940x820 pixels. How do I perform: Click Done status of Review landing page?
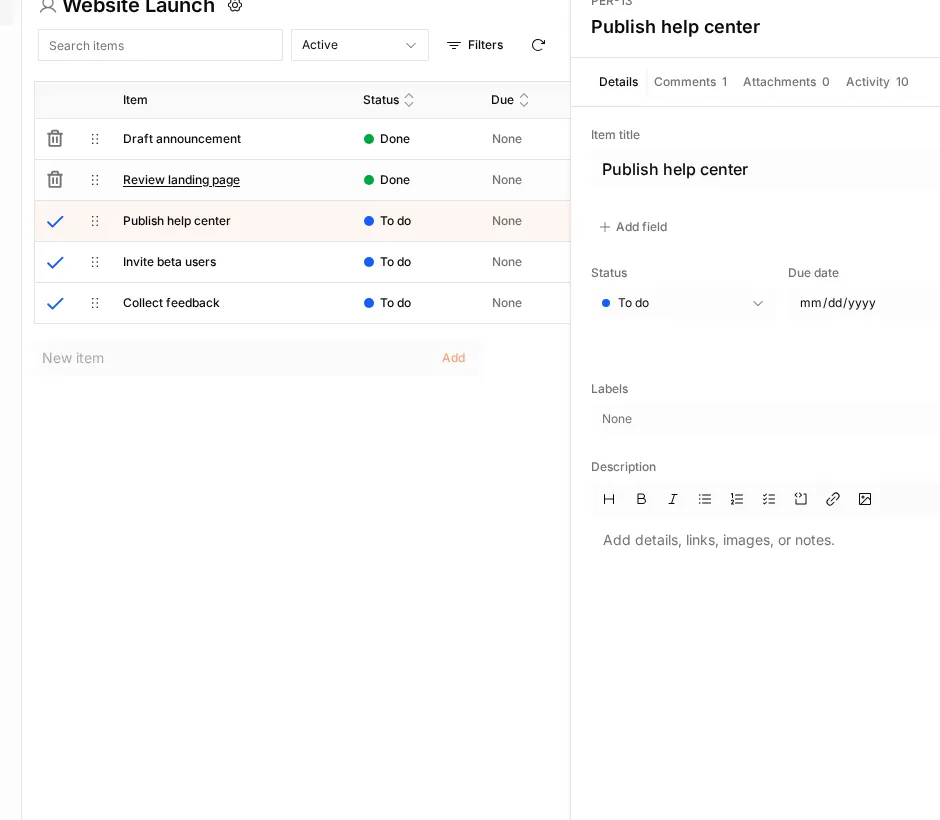click(387, 180)
